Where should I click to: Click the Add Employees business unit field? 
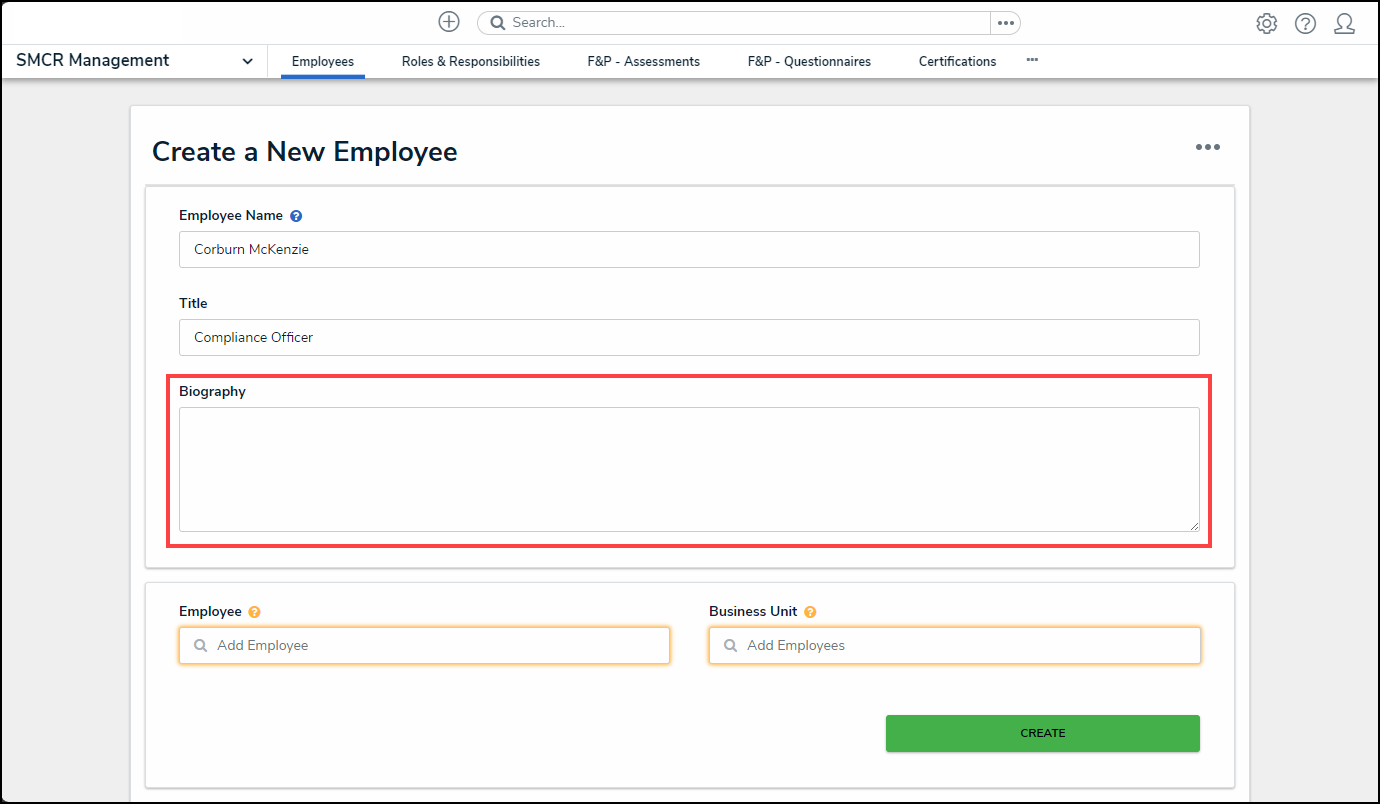click(x=954, y=646)
